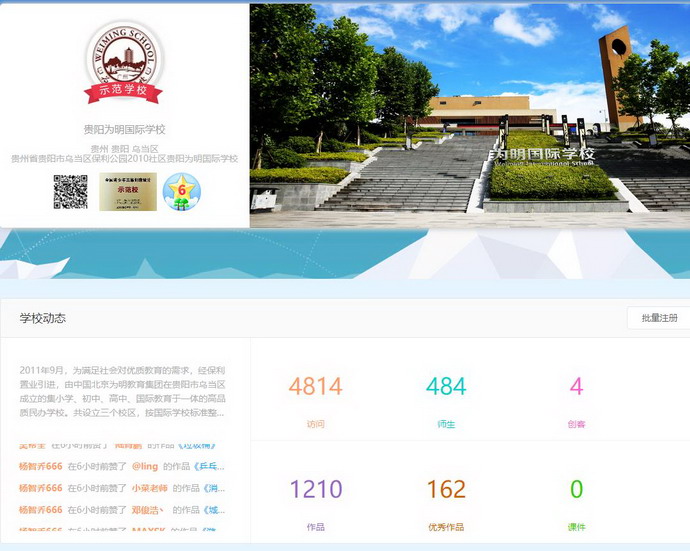The image size is (690, 551).
Task: Click the 创客 label
Action: (x=576, y=424)
